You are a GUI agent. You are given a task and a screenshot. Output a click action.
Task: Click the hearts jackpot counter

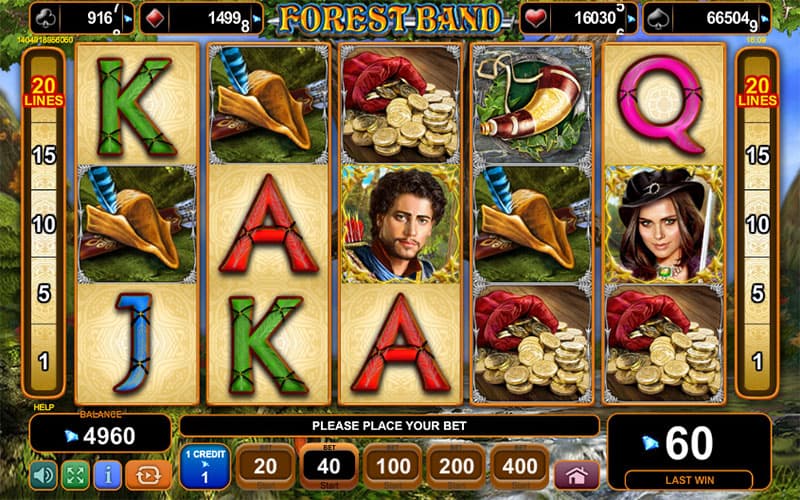click(579, 18)
